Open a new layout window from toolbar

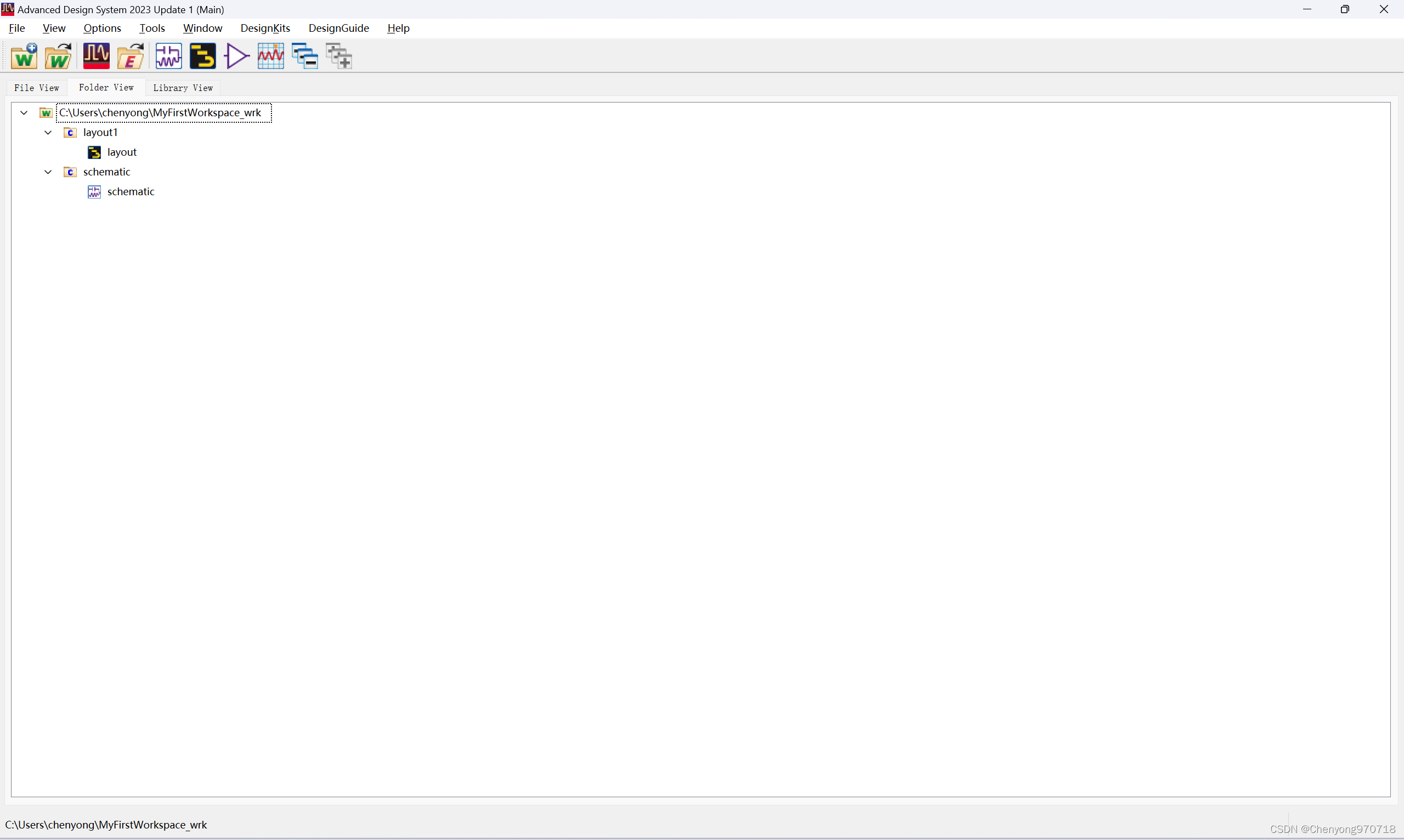click(203, 55)
